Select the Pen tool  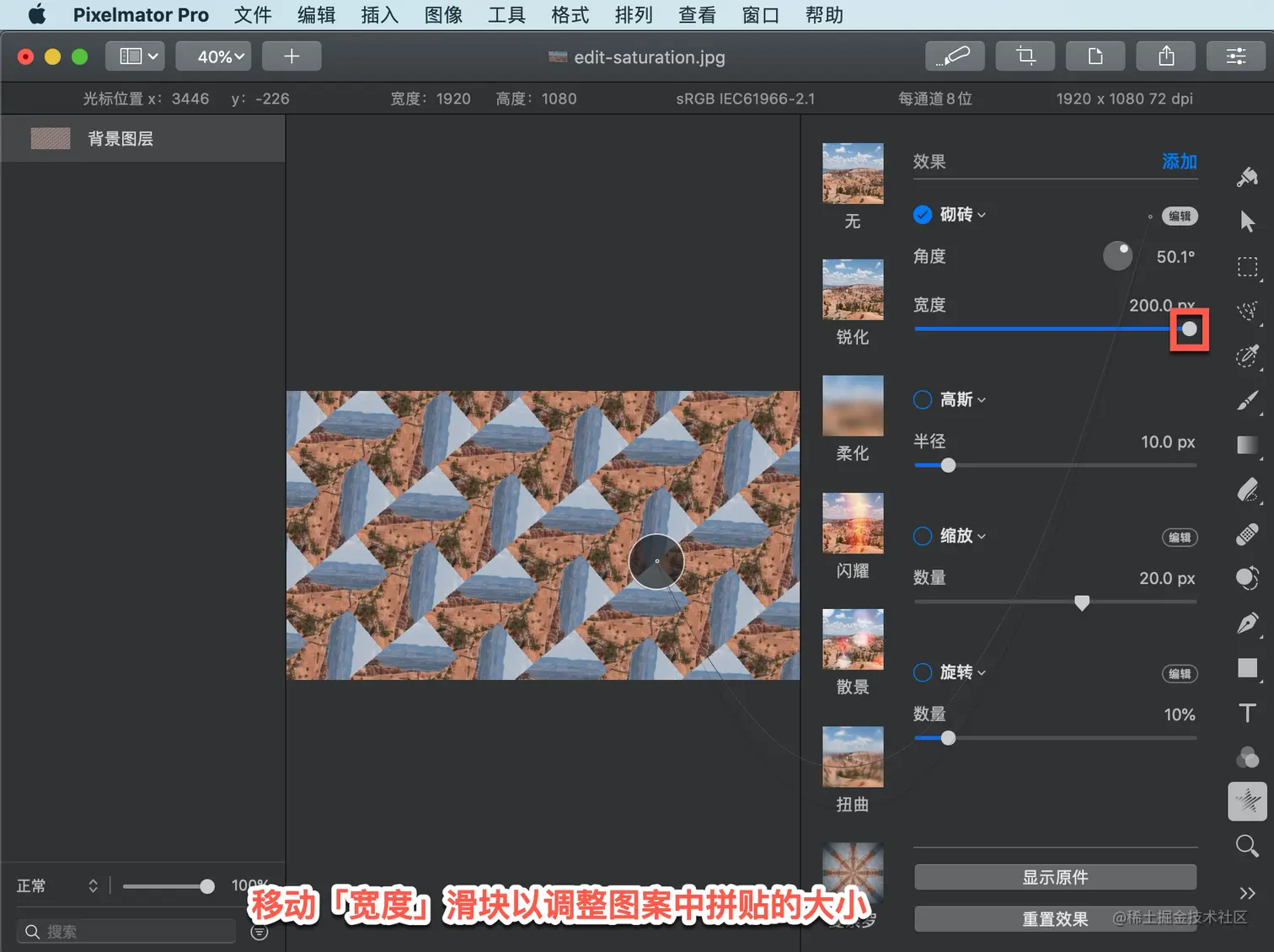click(x=1247, y=623)
